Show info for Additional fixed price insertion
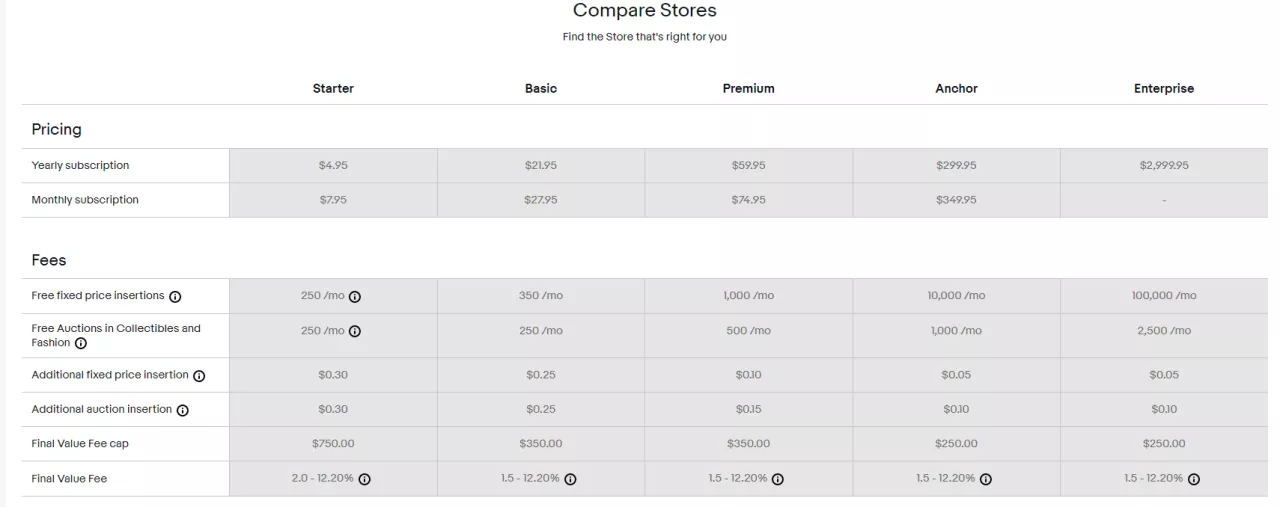The height and width of the screenshot is (507, 1280). [199, 376]
